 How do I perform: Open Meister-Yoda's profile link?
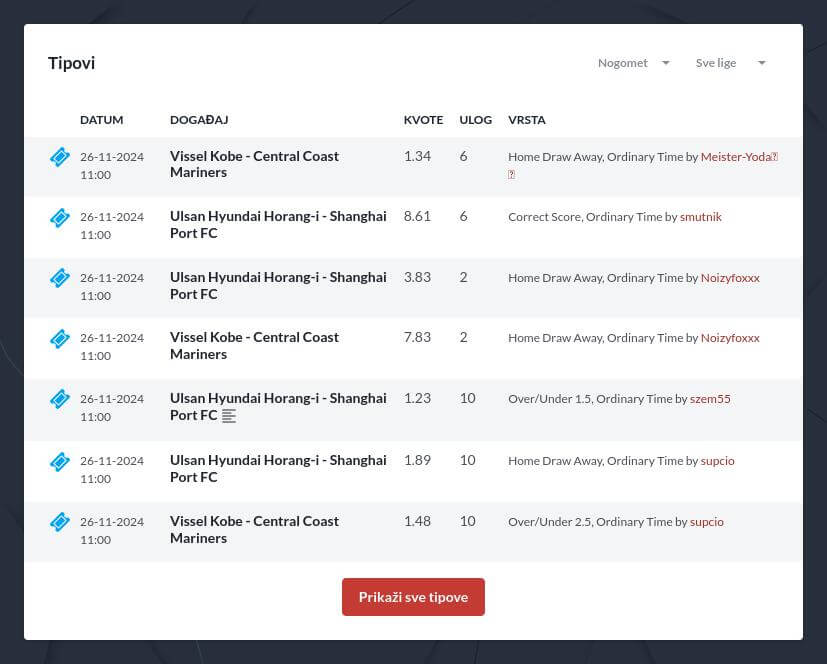pyautogui.click(x=739, y=157)
